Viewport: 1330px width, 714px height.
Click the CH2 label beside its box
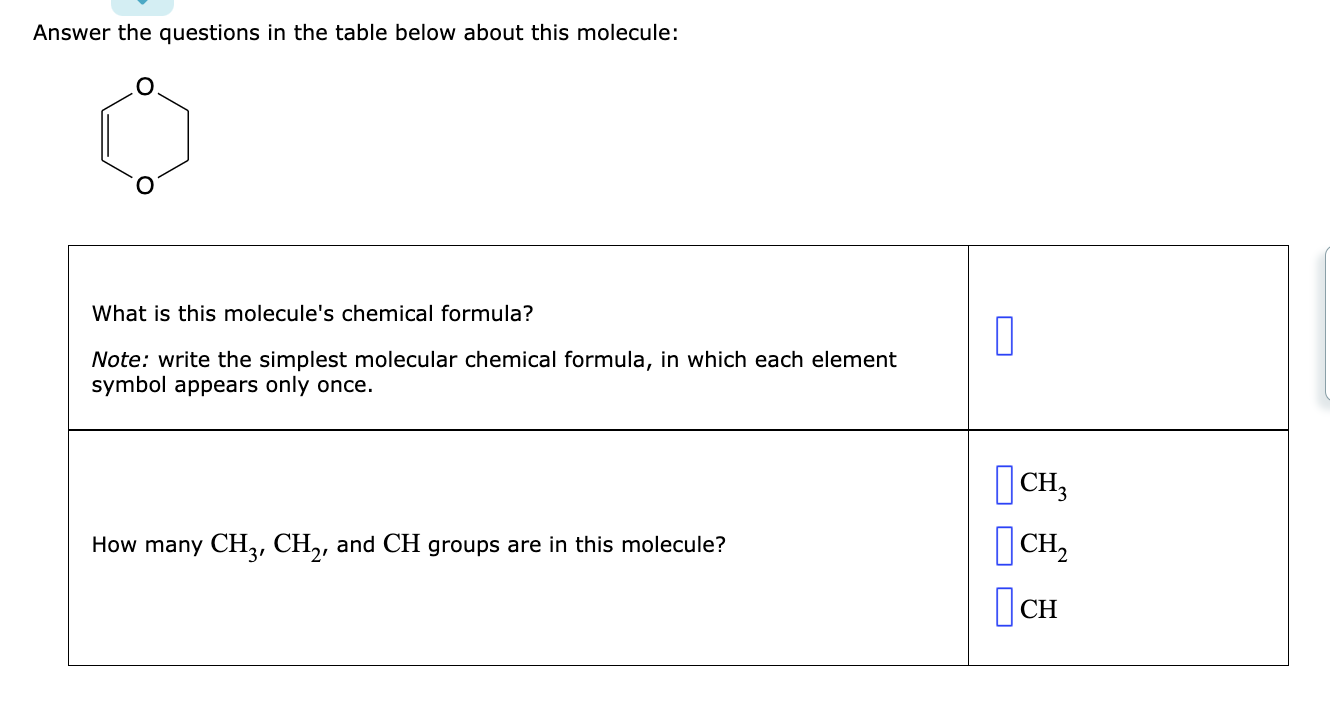1043,547
